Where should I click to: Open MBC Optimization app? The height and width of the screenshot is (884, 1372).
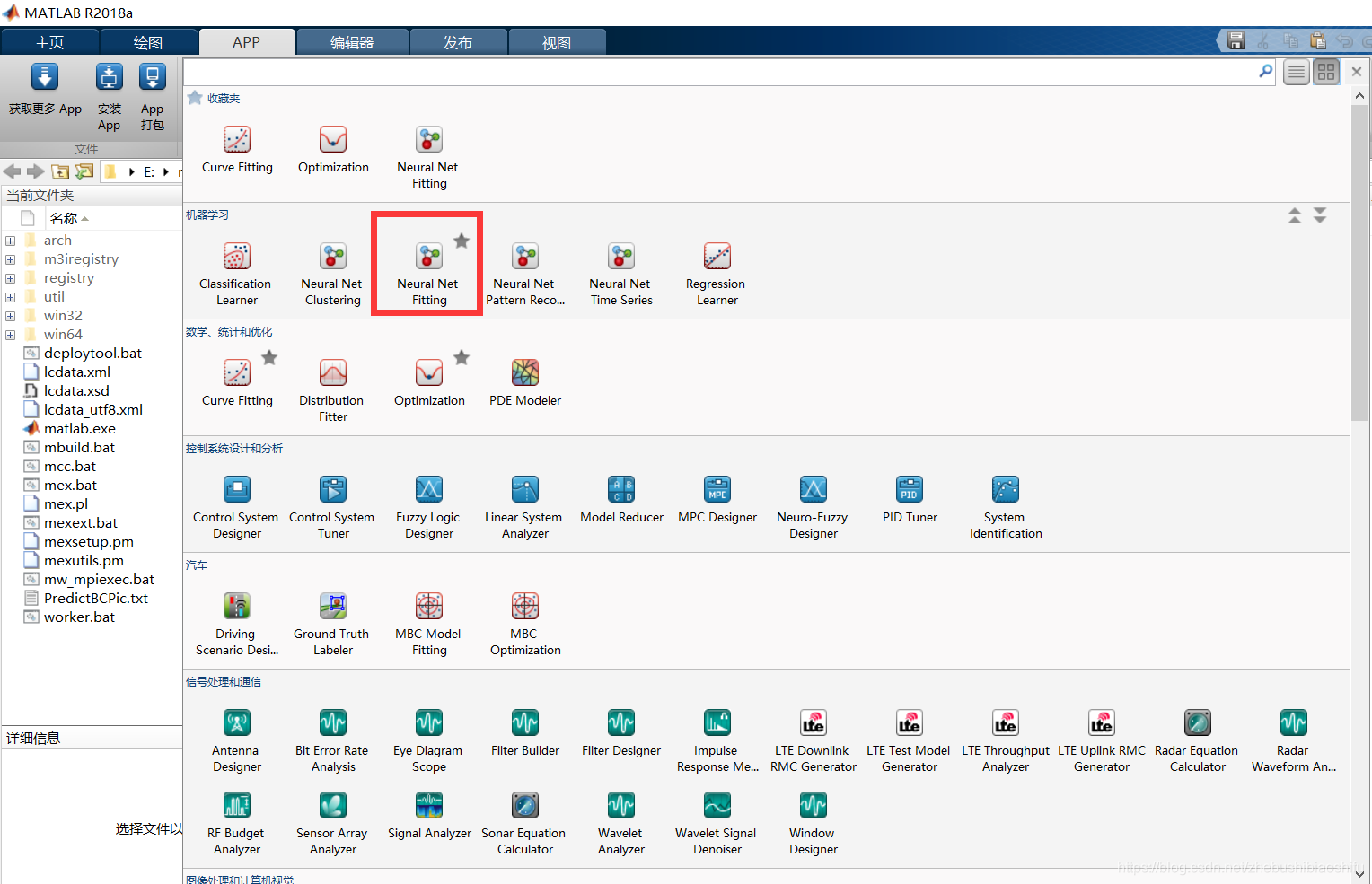point(525,624)
